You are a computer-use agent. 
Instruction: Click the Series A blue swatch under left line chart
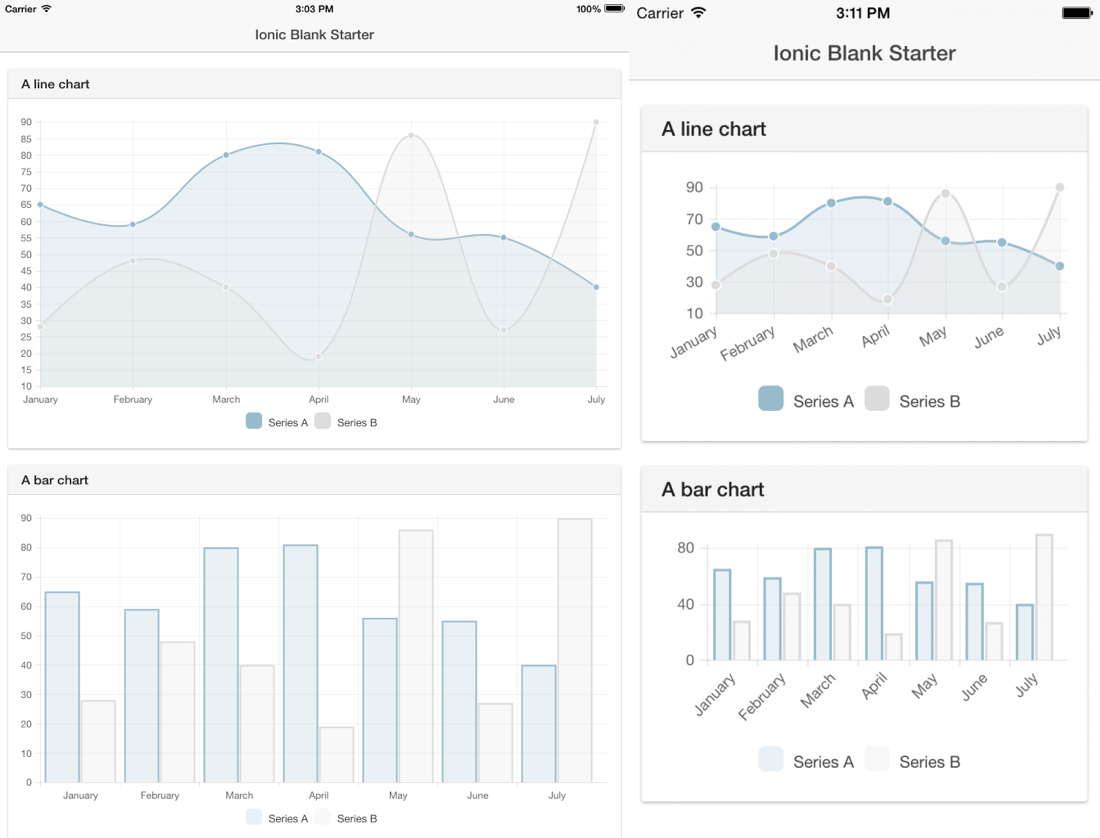[253, 421]
